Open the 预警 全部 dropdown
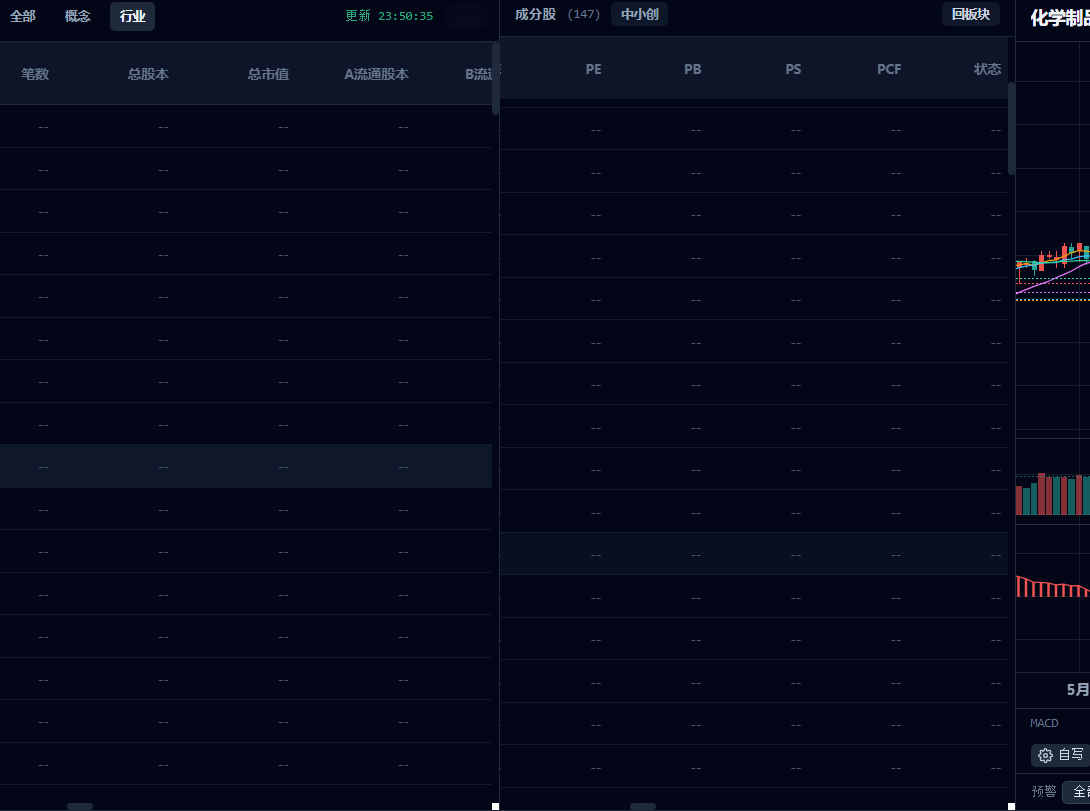The height and width of the screenshot is (811, 1090). [1077, 792]
